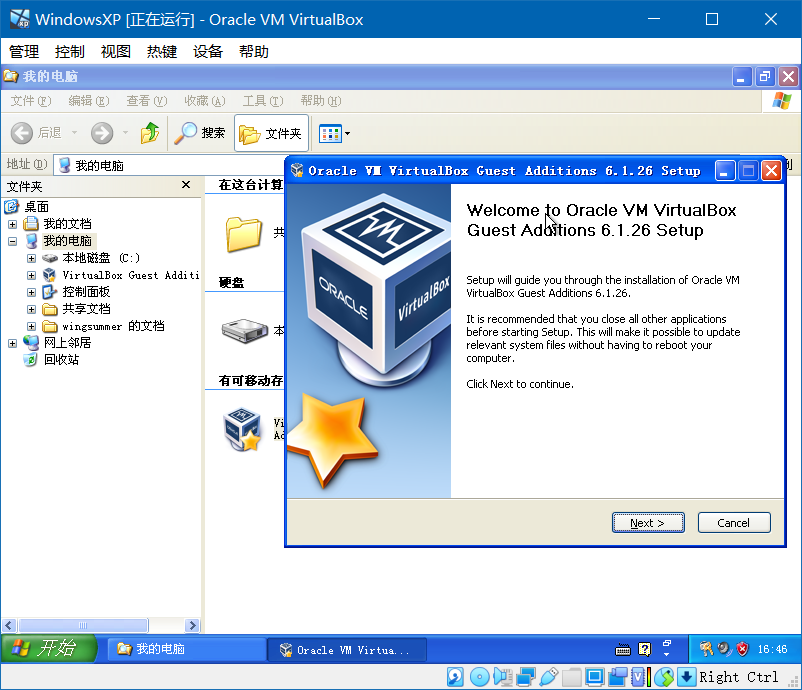Viewport: 802px width, 690px height.
Task: Click Cancel in the Guest Additions setup
Action: [x=734, y=523]
